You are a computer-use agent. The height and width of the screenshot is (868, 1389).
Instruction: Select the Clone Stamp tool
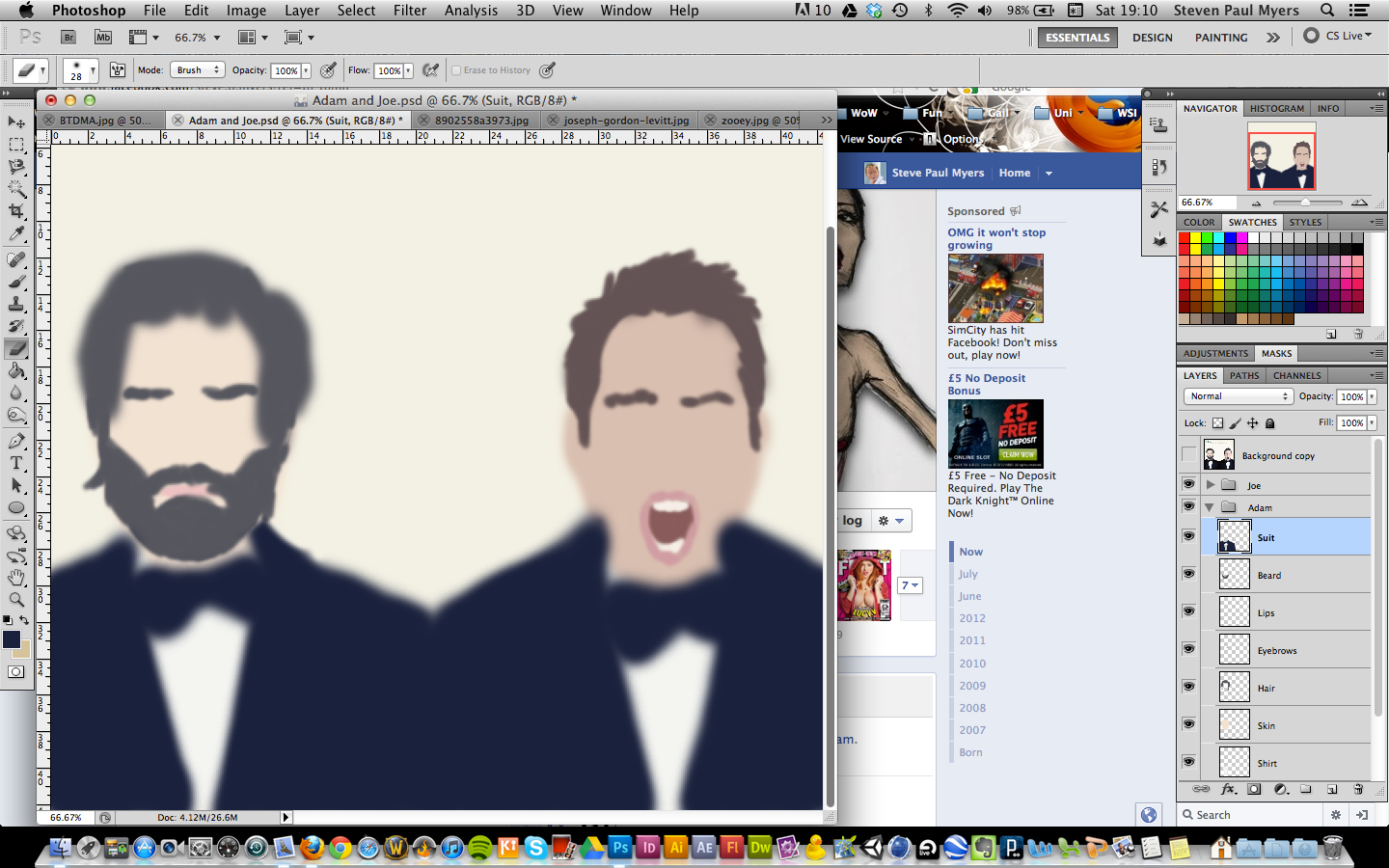click(16, 305)
